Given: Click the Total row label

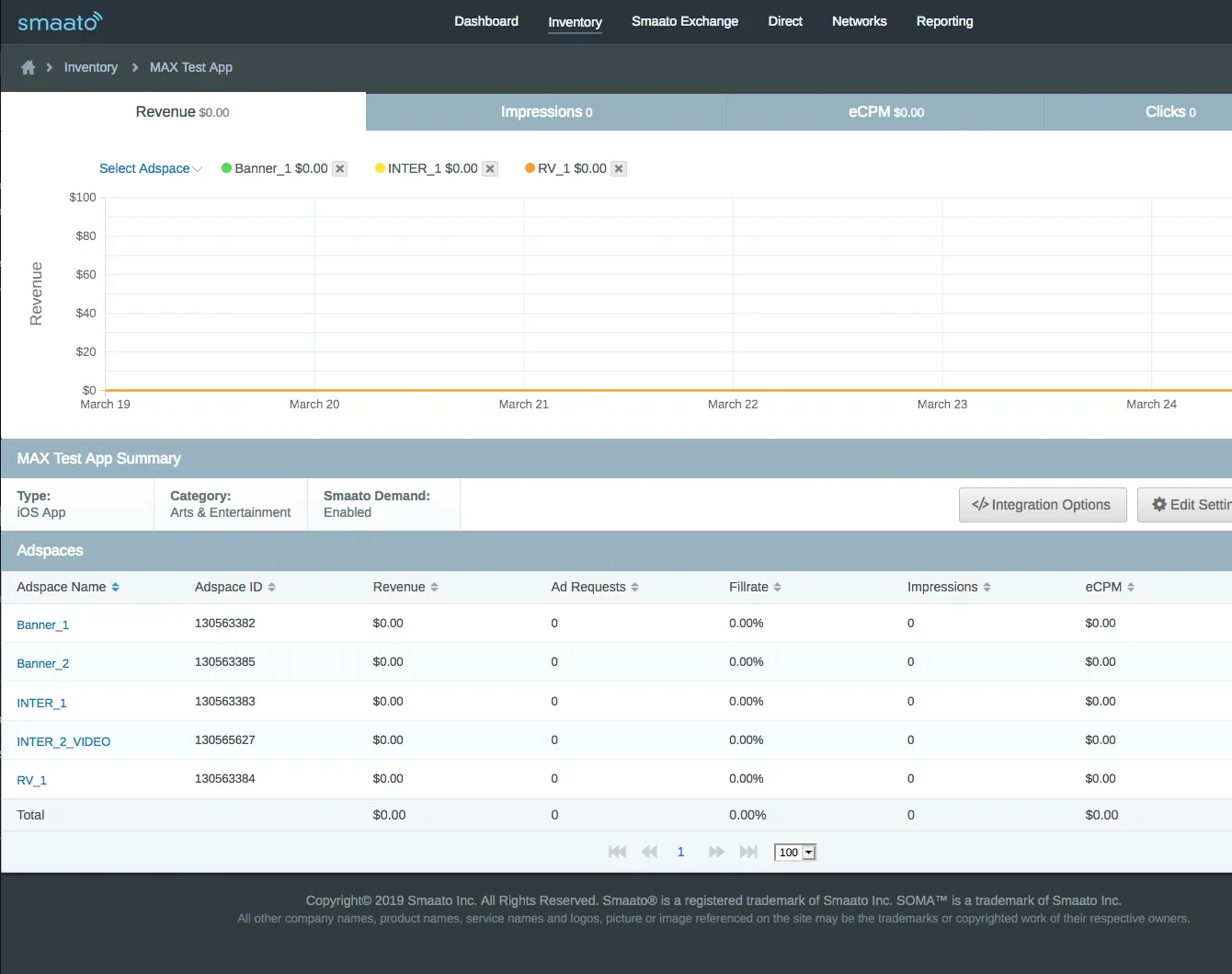Looking at the screenshot, I should (30, 815).
